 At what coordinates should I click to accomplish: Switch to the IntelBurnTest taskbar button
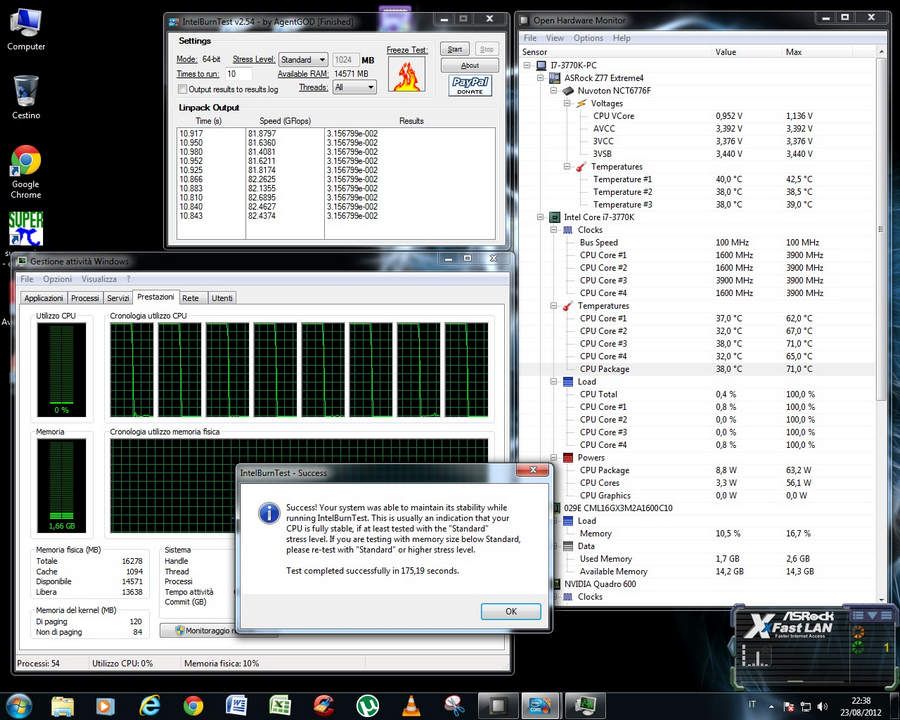540,705
